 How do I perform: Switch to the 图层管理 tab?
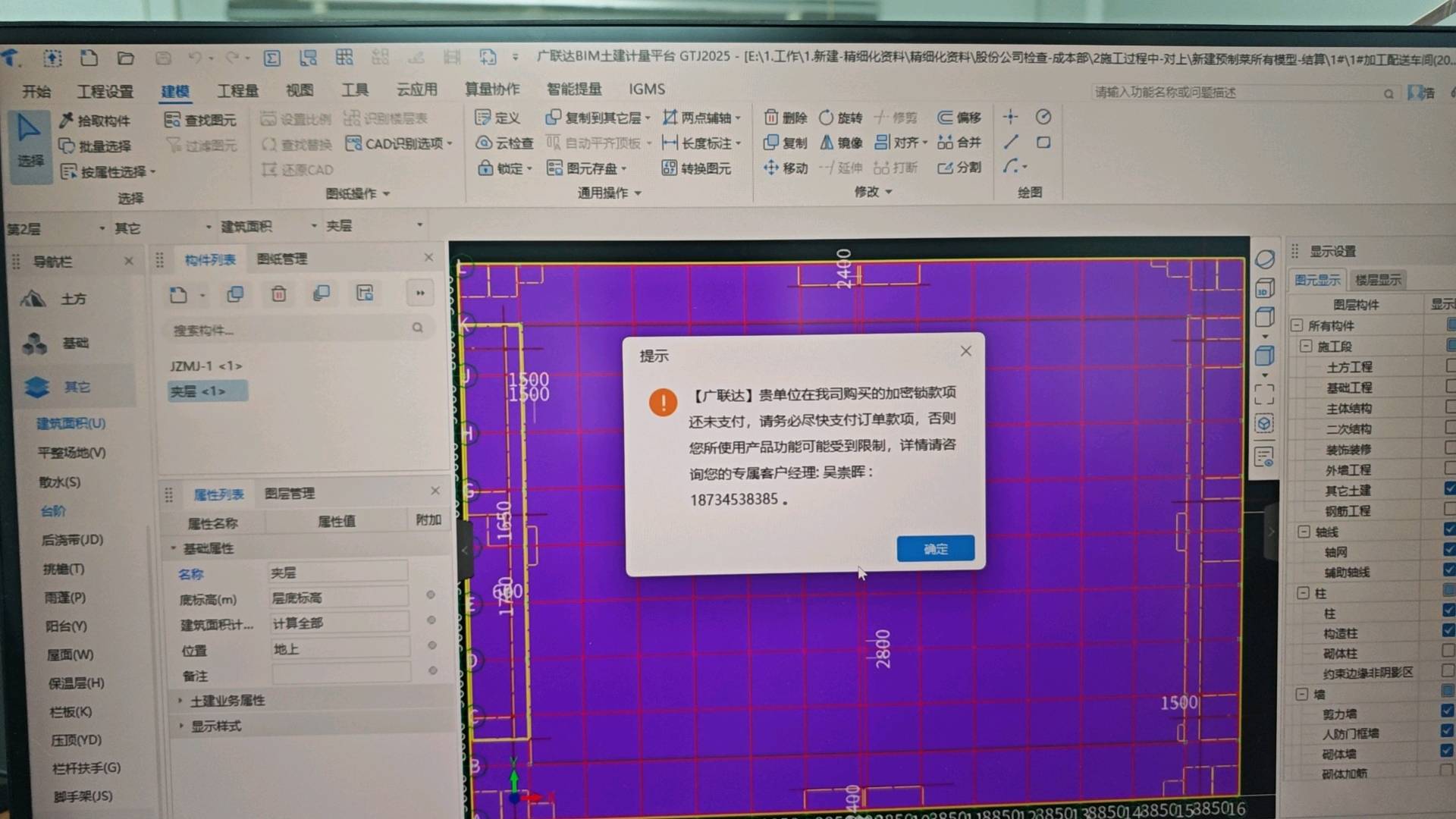point(289,494)
